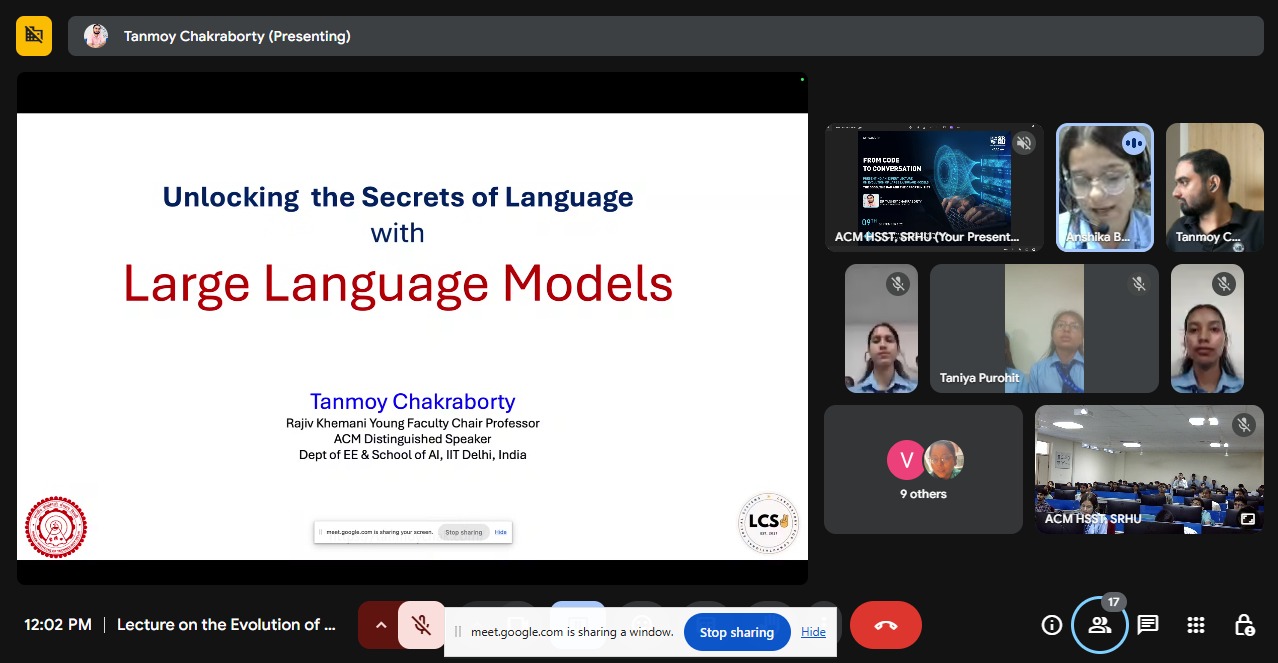The width and height of the screenshot is (1278, 663).
Task: Click the red leave call button
Action: tap(885, 625)
